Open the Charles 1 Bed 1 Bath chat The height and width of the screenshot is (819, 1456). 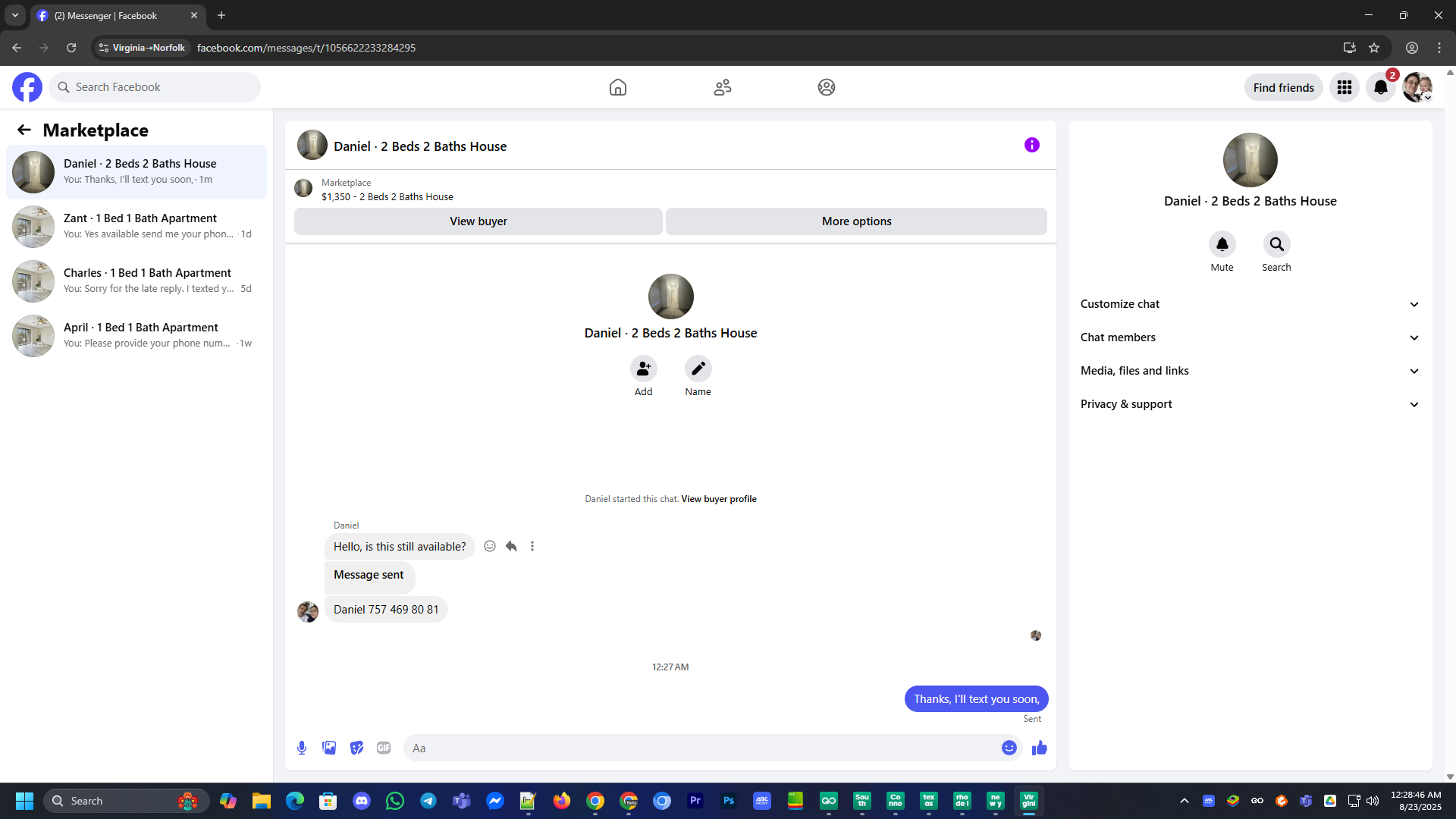(x=136, y=281)
